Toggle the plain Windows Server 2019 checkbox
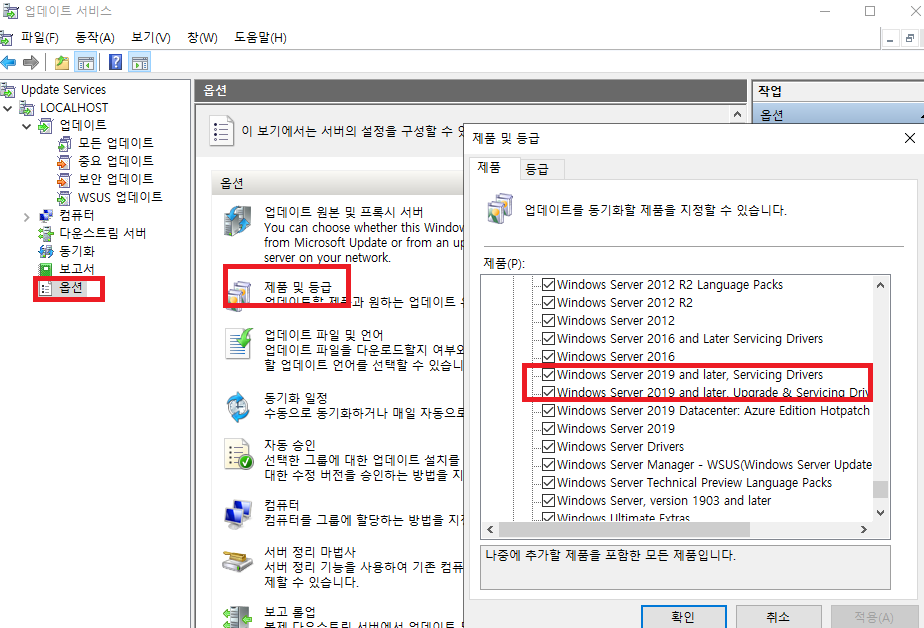Screen dimensions: 924x628 tap(549, 428)
